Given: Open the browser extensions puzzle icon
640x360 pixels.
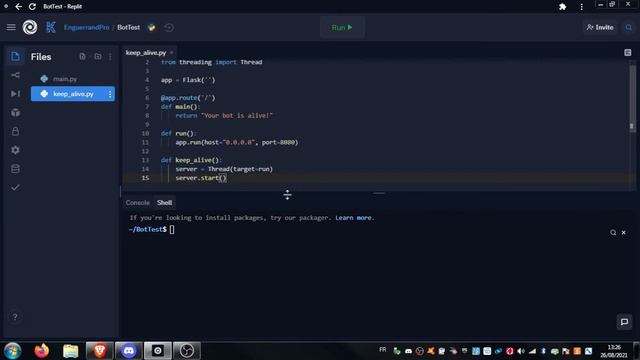Looking at the screenshot, I should click(562, 7).
